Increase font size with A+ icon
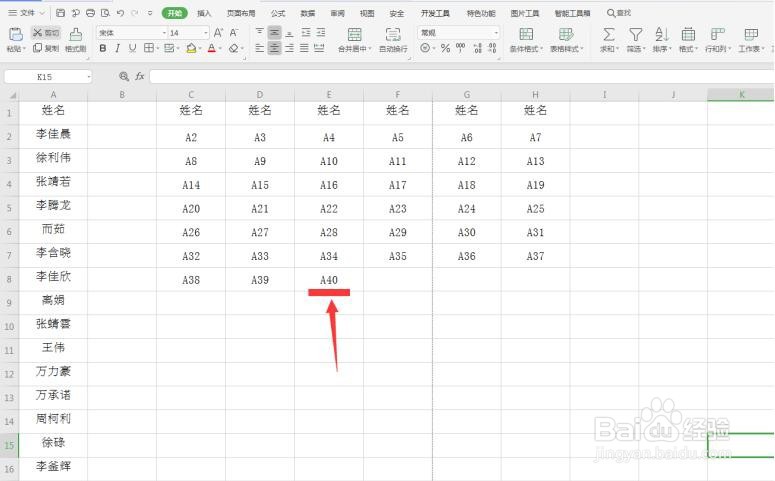 218,33
